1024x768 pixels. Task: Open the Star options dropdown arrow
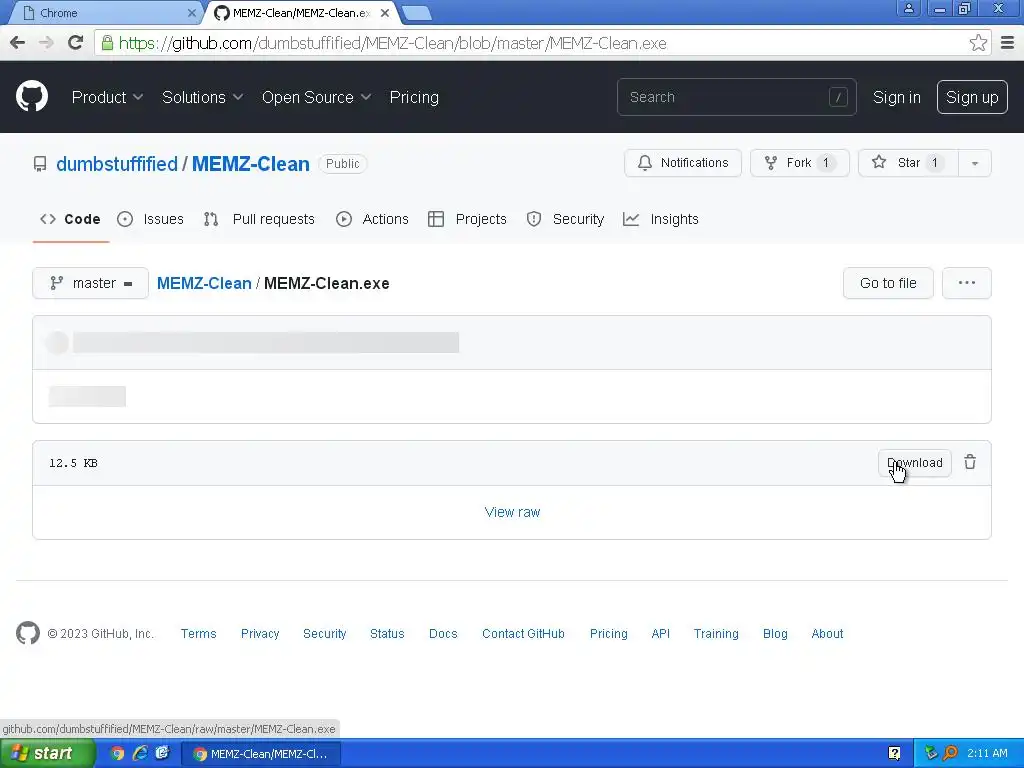coord(974,163)
